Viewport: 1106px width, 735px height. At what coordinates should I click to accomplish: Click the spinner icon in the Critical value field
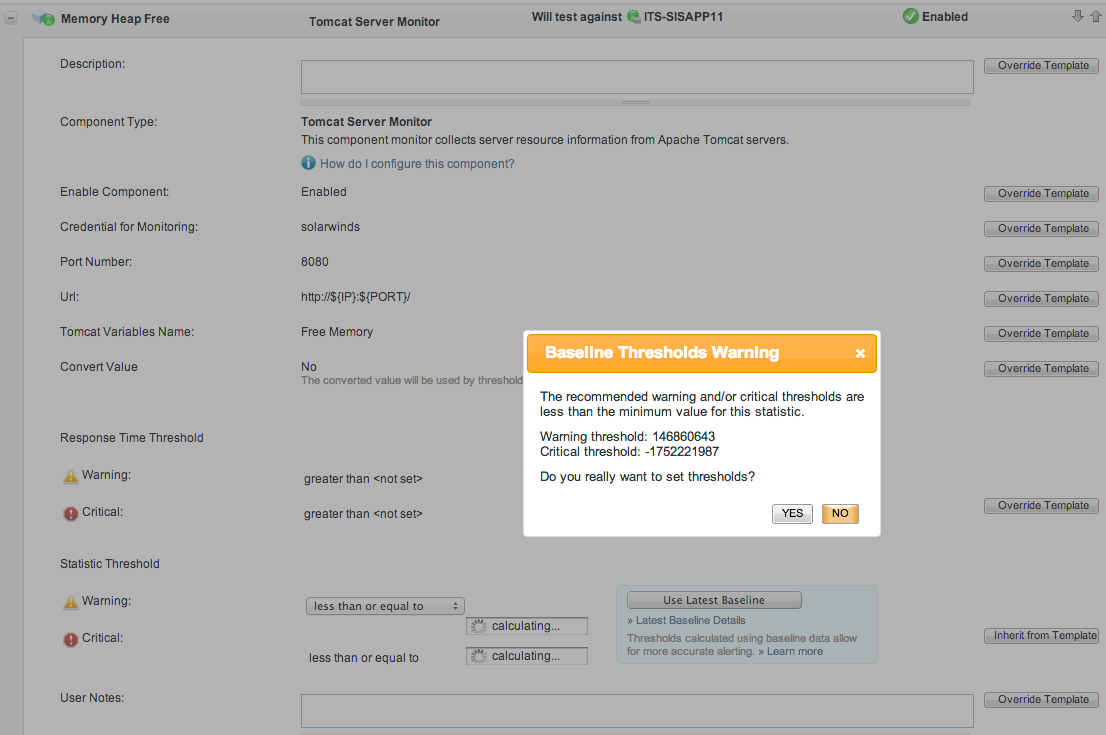pyautogui.click(x=479, y=656)
